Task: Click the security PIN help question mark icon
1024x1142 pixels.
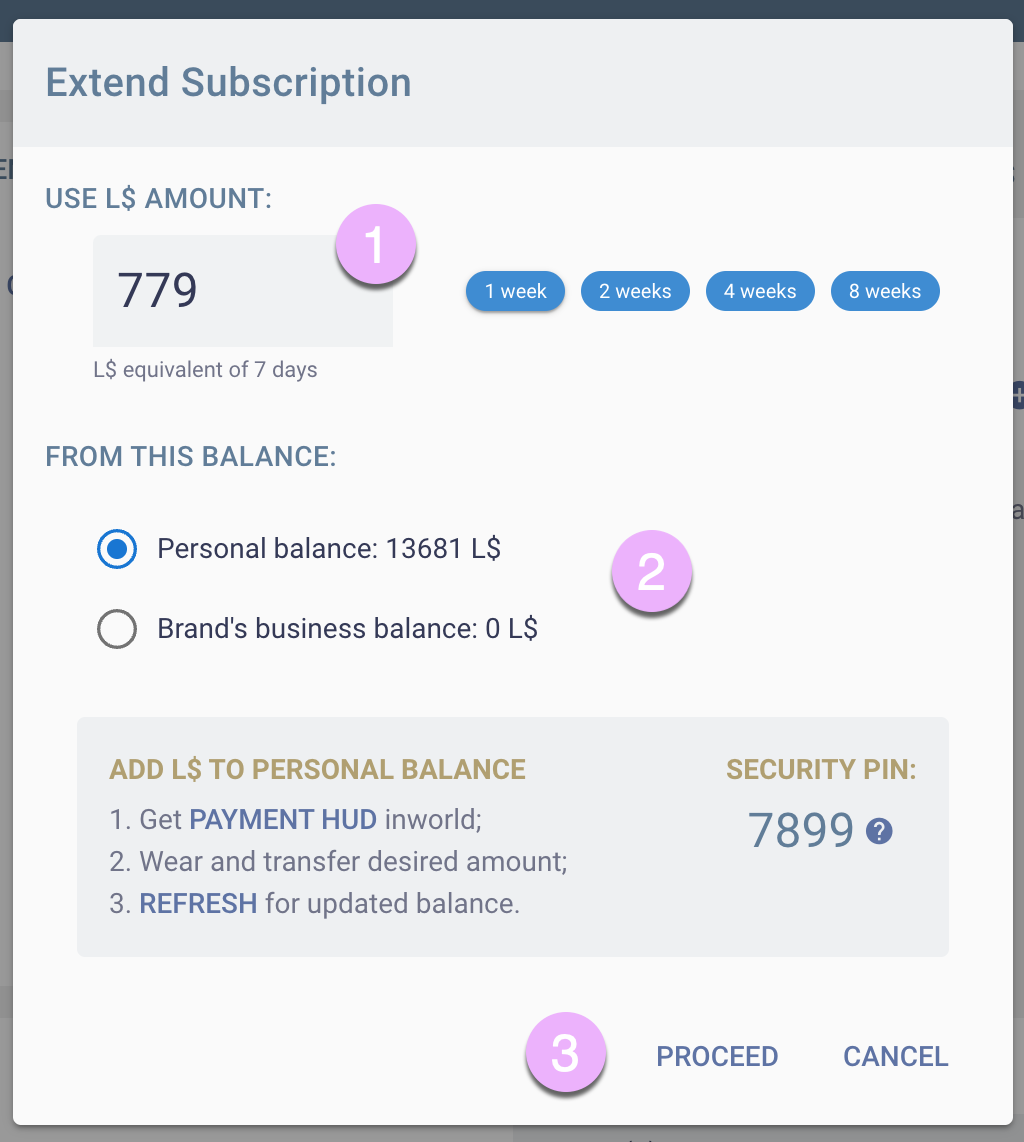Action: click(879, 831)
